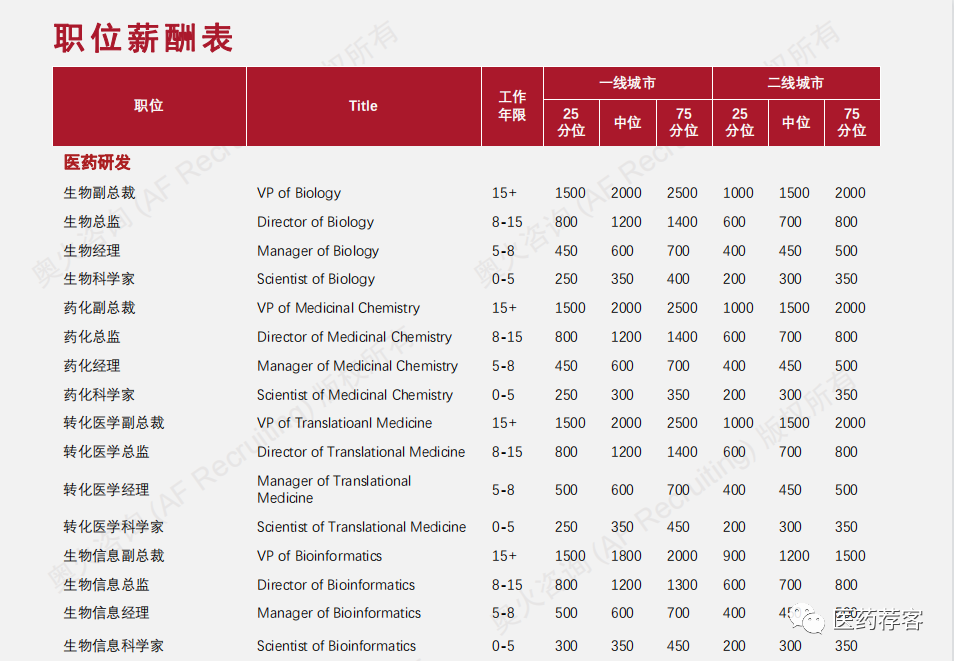This screenshot has width=954, height=661.
Task: Click the VP of Bioinformatics title
Action: (x=319, y=556)
